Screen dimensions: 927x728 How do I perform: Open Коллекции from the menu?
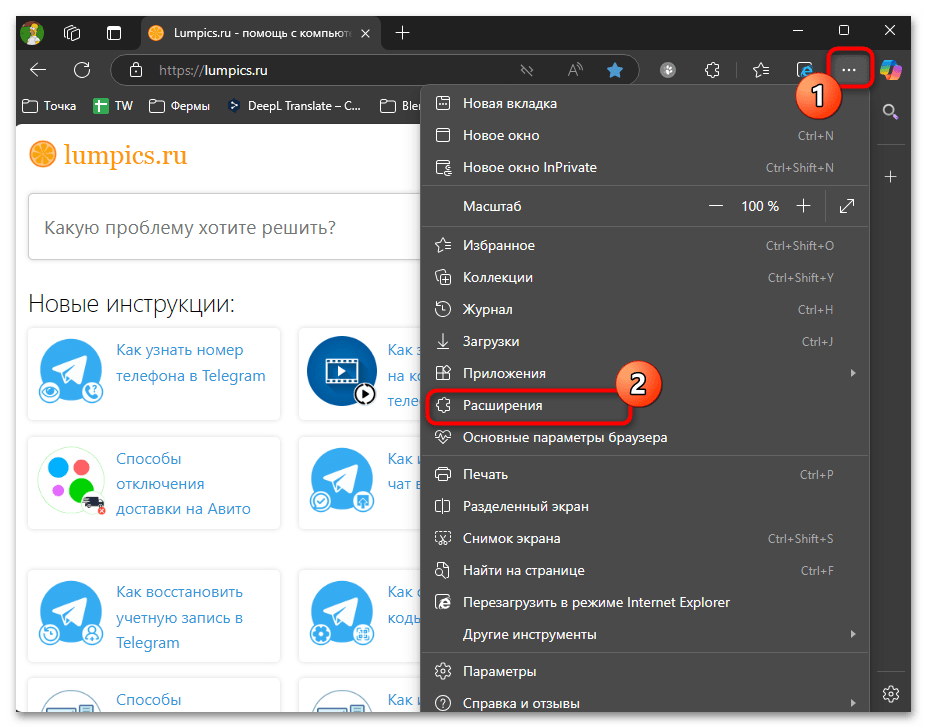click(645, 277)
